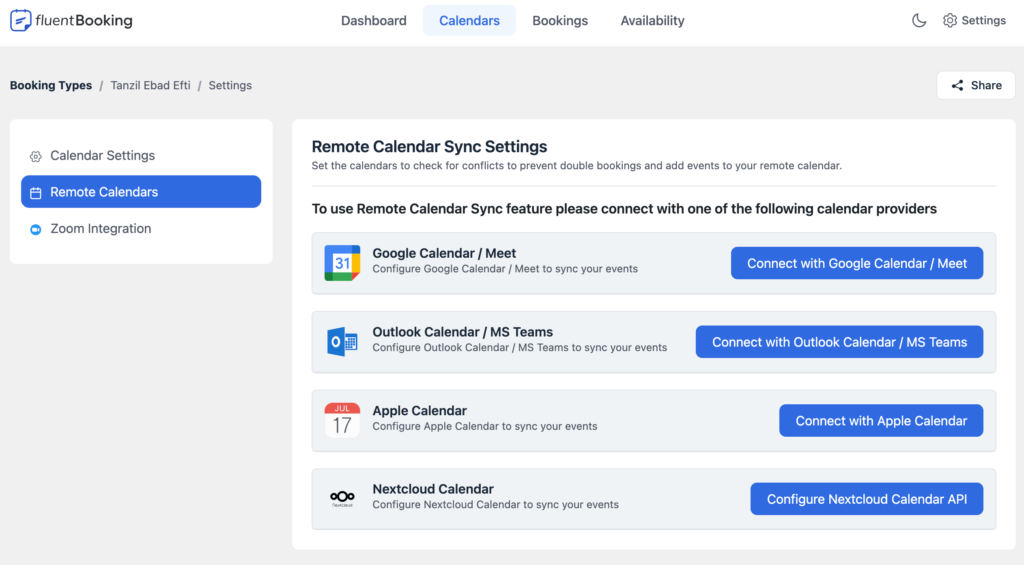Click the Settings breadcrumb text

[230, 86]
